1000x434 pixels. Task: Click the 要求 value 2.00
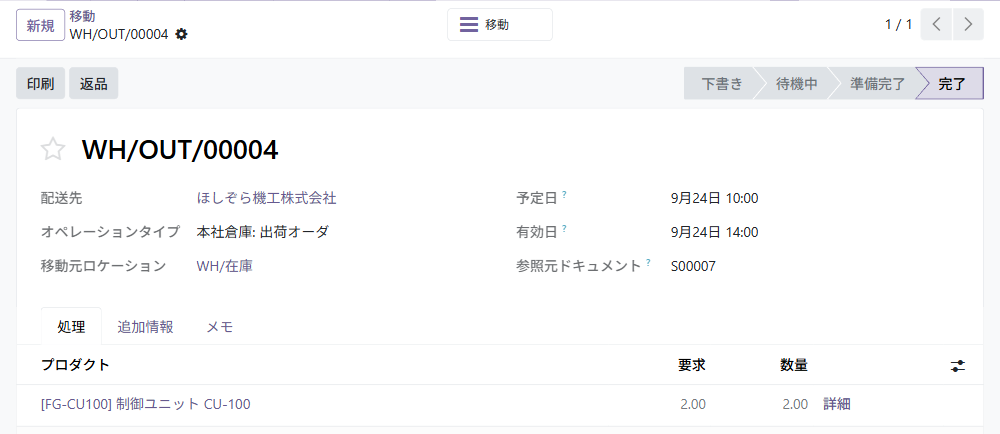click(x=693, y=404)
